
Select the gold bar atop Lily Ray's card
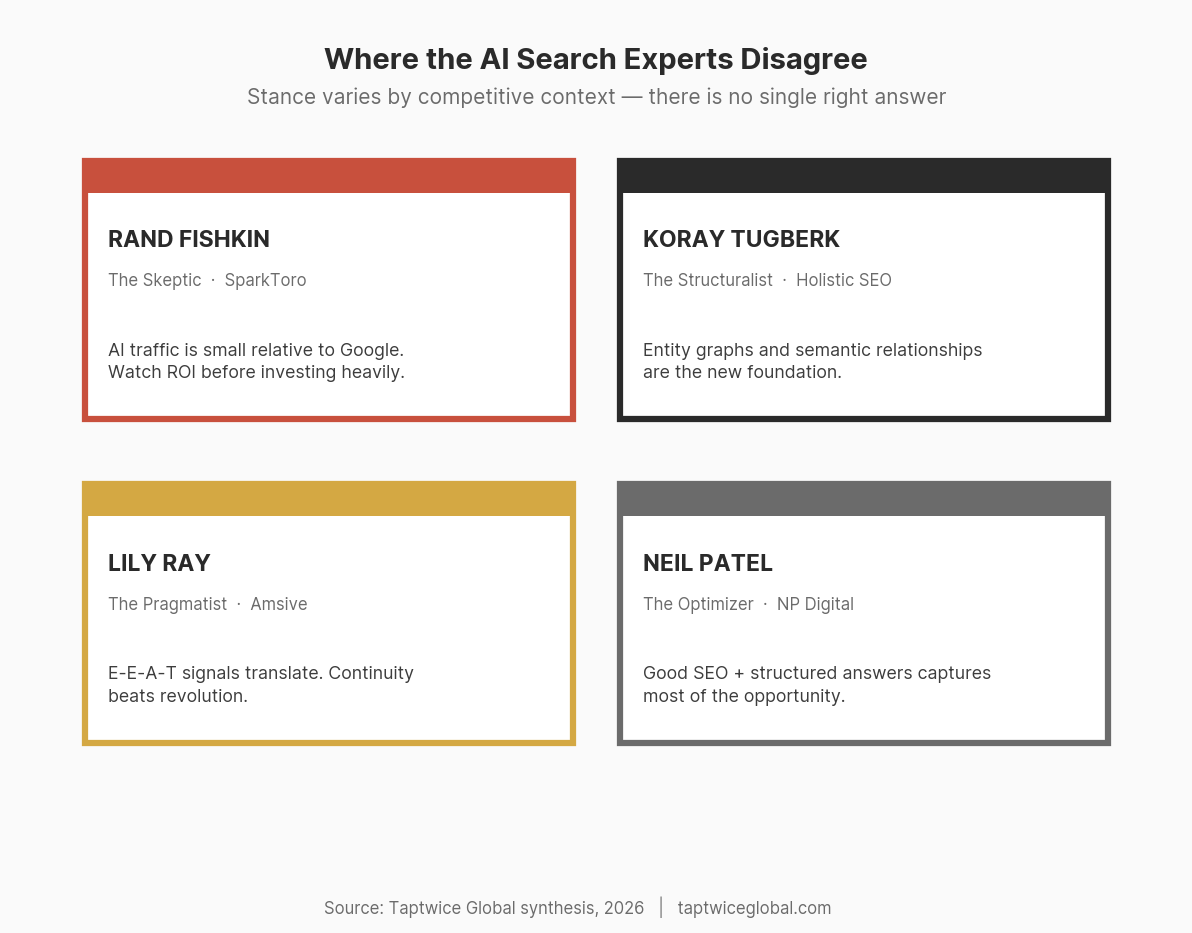click(x=329, y=498)
